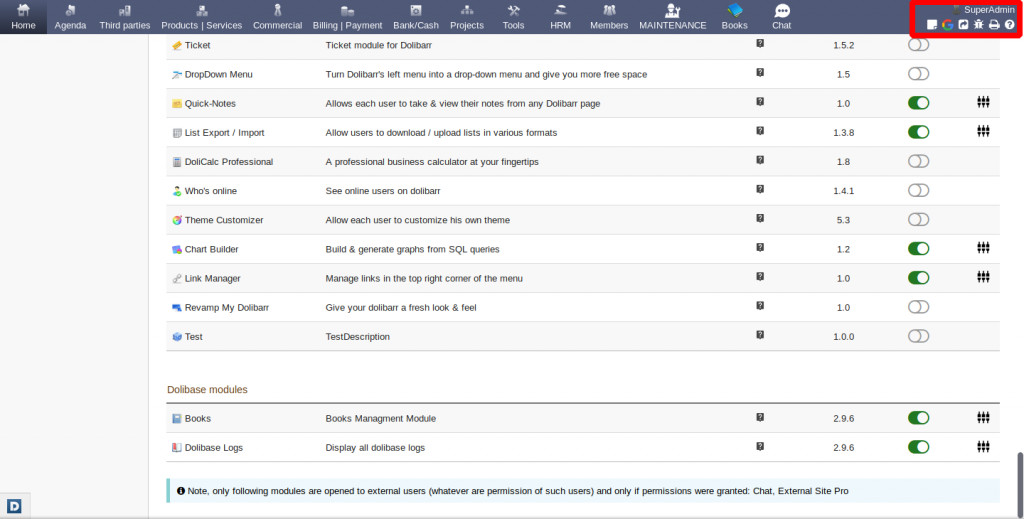This screenshot has width=1024, height=519.
Task: Click info icon in the Who's online row
Action: coord(760,189)
